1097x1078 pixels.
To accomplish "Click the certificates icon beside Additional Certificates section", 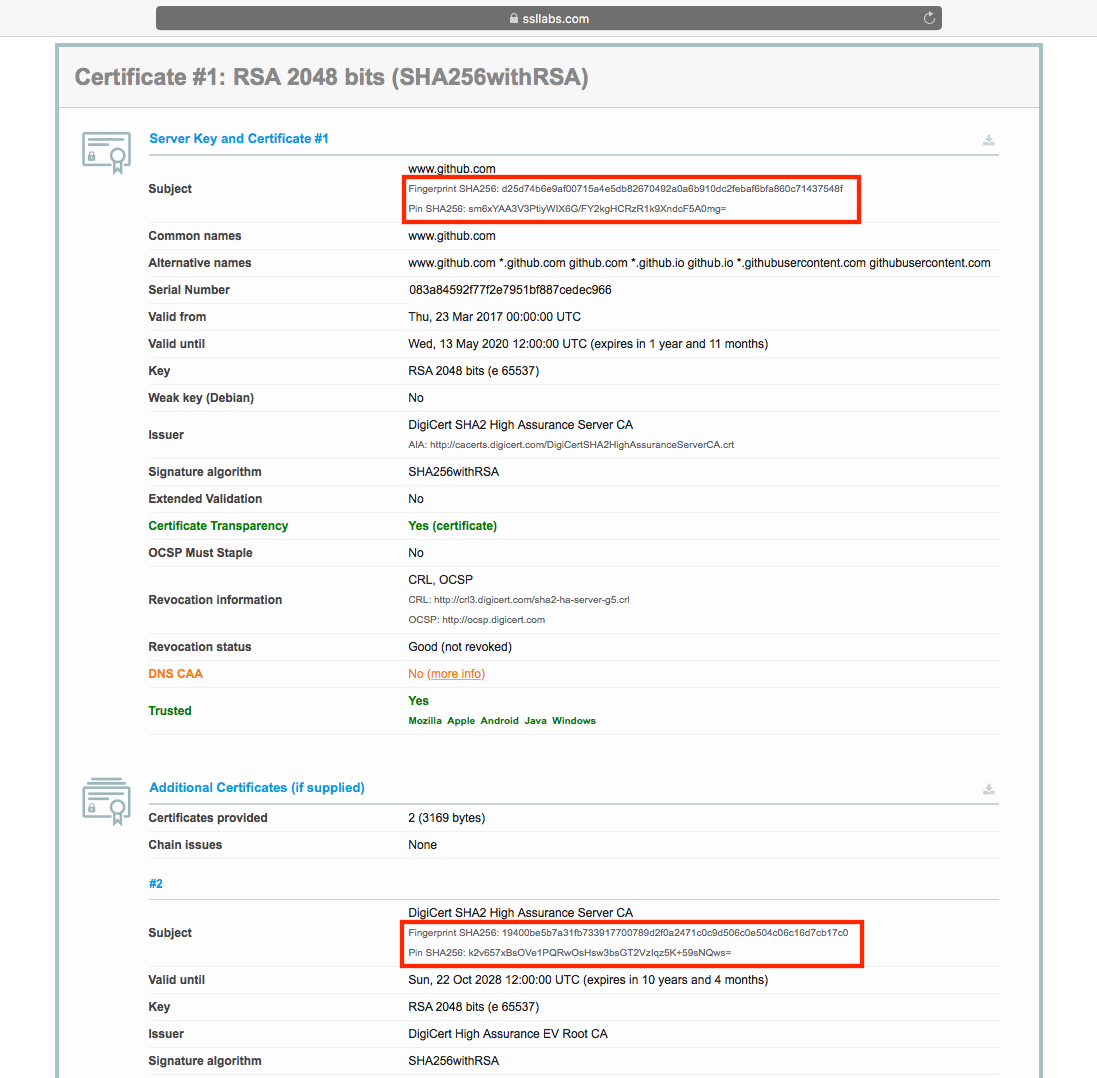I will pos(106,801).
